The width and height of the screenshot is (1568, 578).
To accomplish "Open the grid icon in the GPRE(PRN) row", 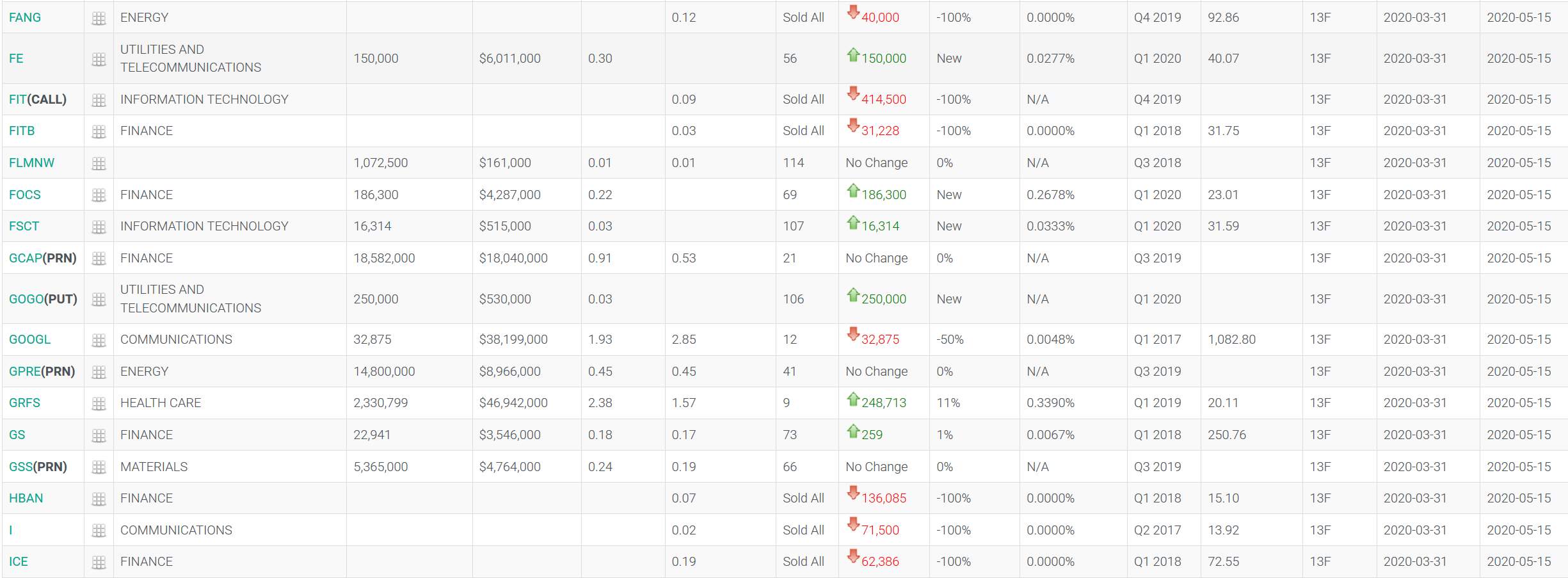I will 99,373.
